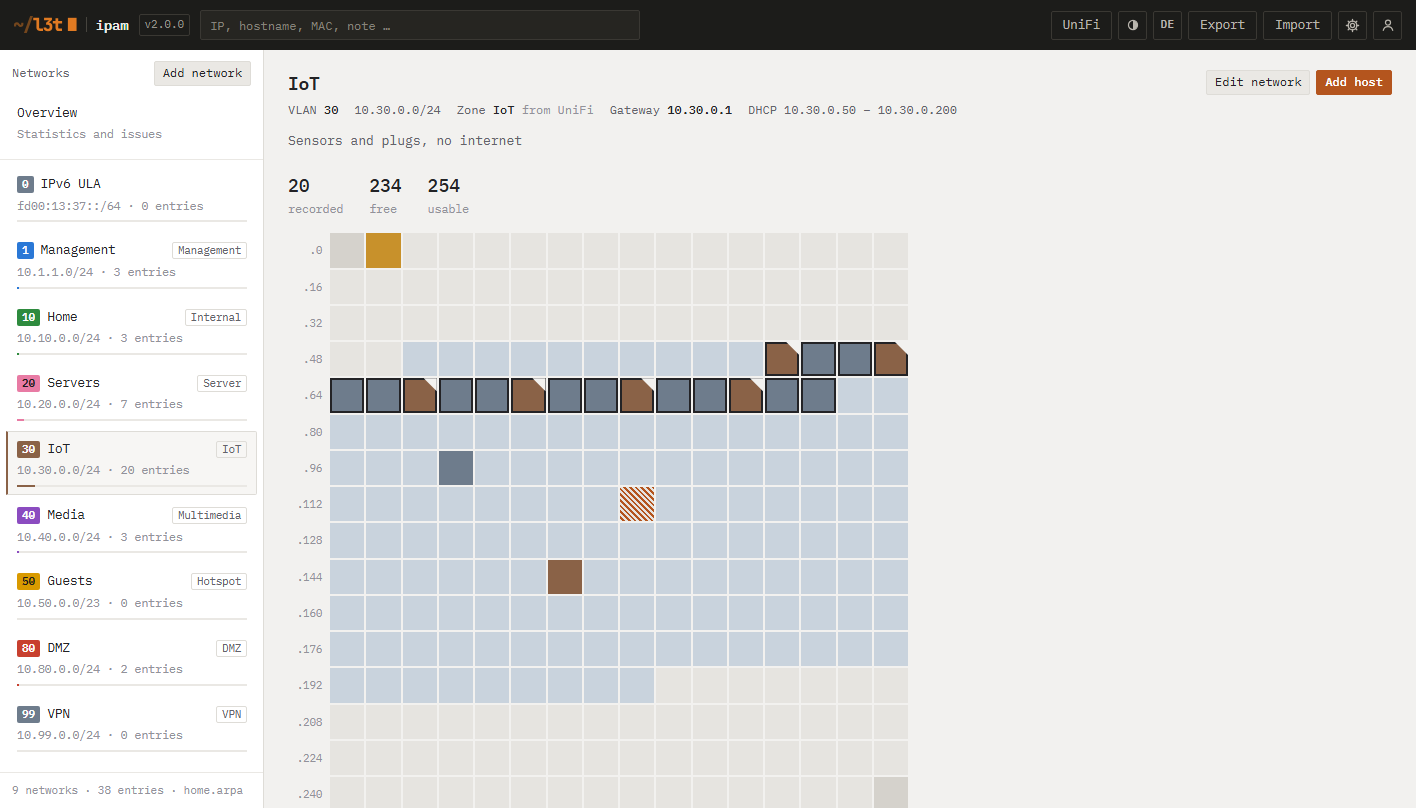Viewport: 1416px width, 808px height.
Task: Click the gateway address 10.30.0.1 text
Action: (x=700, y=110)
